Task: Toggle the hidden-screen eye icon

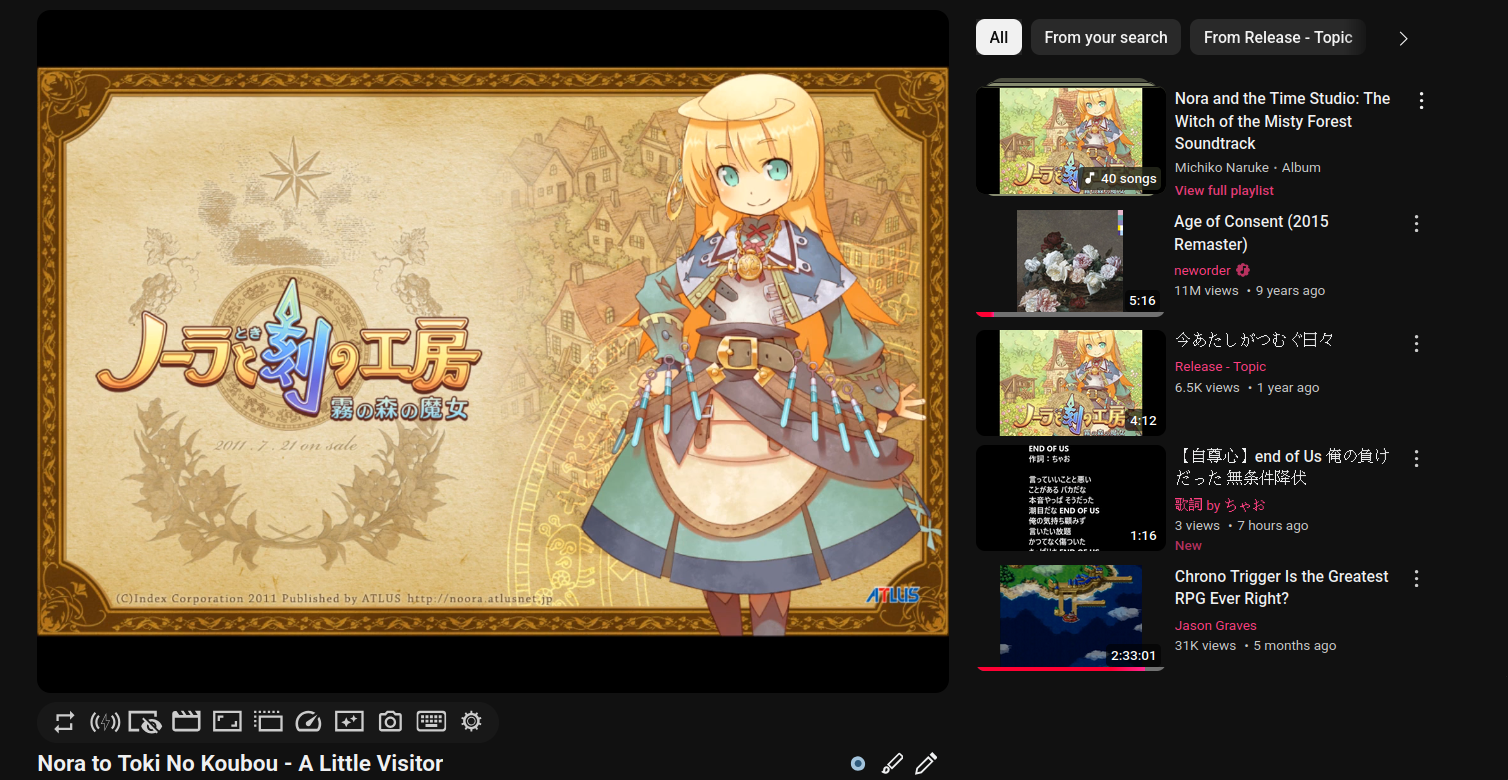Action: [145, 721]
